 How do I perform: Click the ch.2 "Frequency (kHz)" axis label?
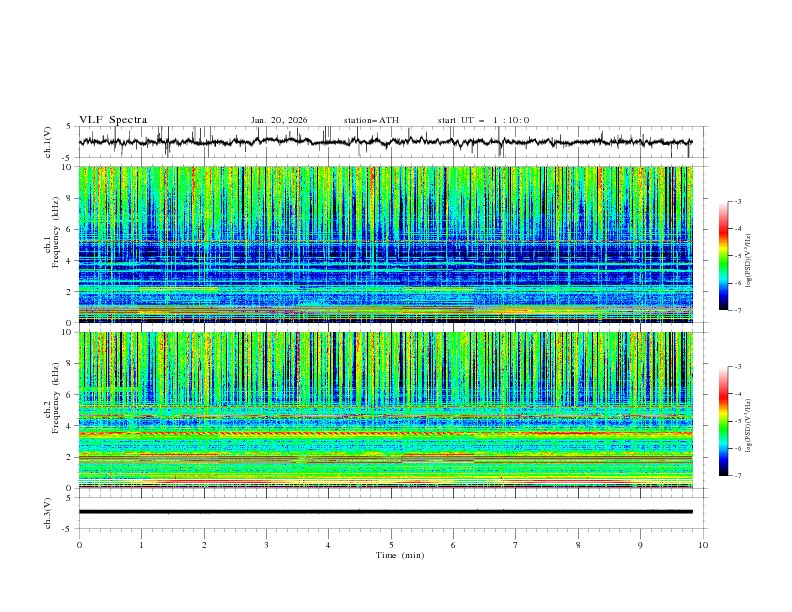pos(56,398)
